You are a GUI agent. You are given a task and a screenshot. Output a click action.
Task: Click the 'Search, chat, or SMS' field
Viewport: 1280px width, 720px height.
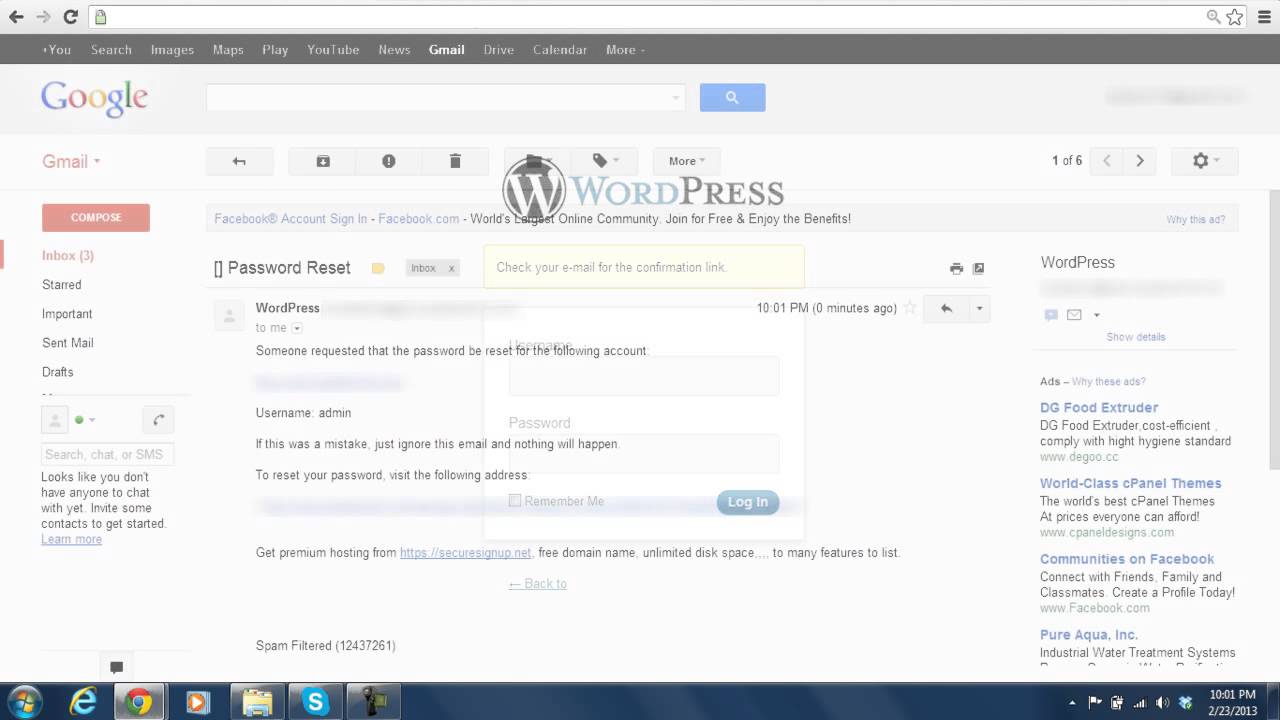tap(108, 454)
